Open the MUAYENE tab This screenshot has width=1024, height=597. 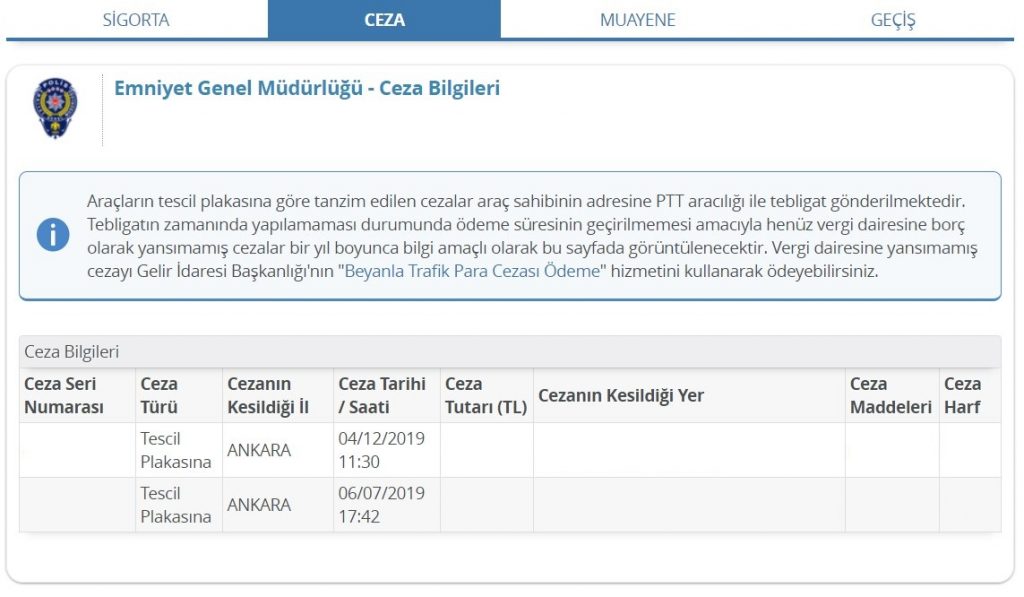637,20
